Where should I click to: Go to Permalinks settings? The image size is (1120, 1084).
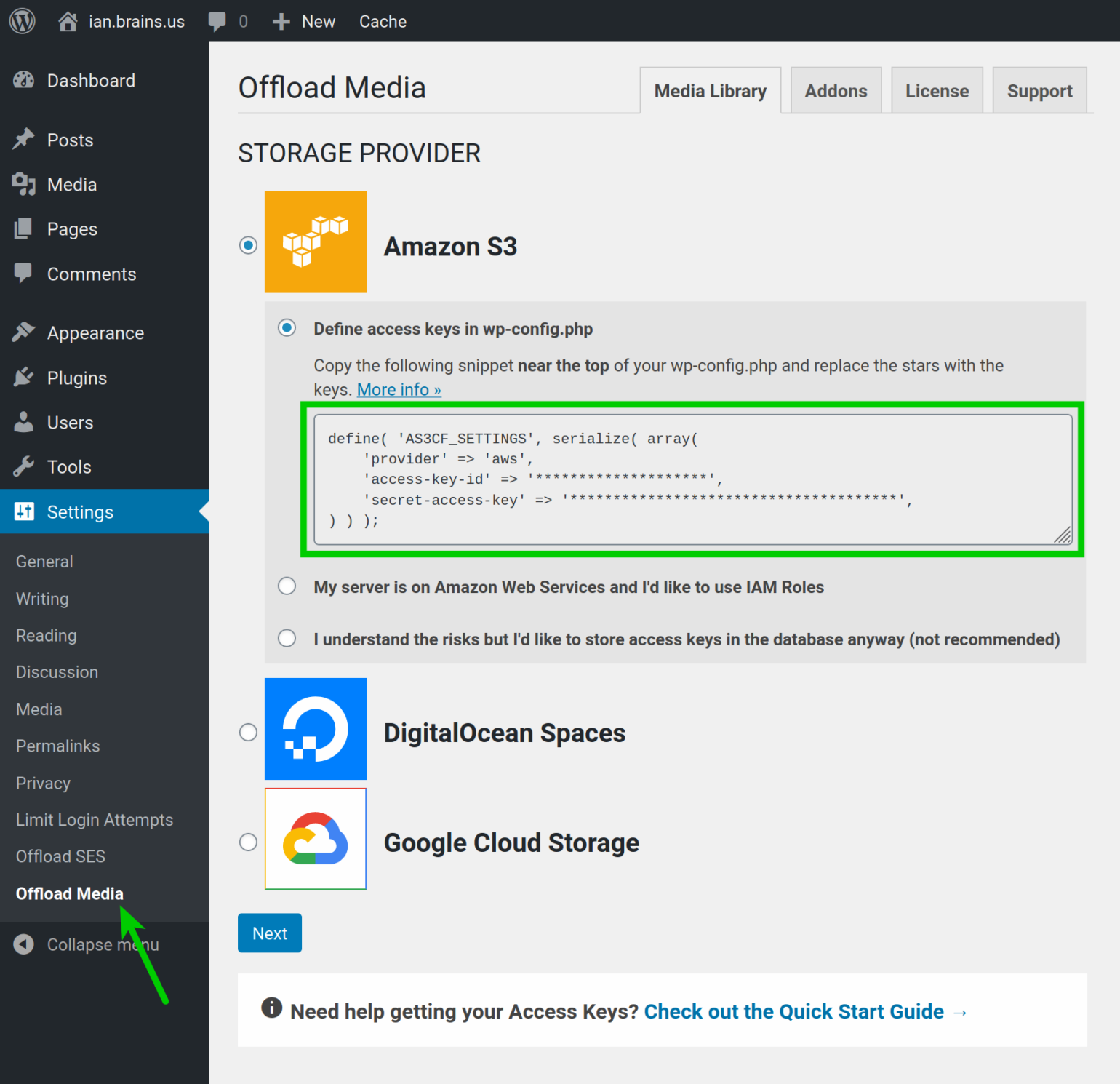tap(58, 746)
